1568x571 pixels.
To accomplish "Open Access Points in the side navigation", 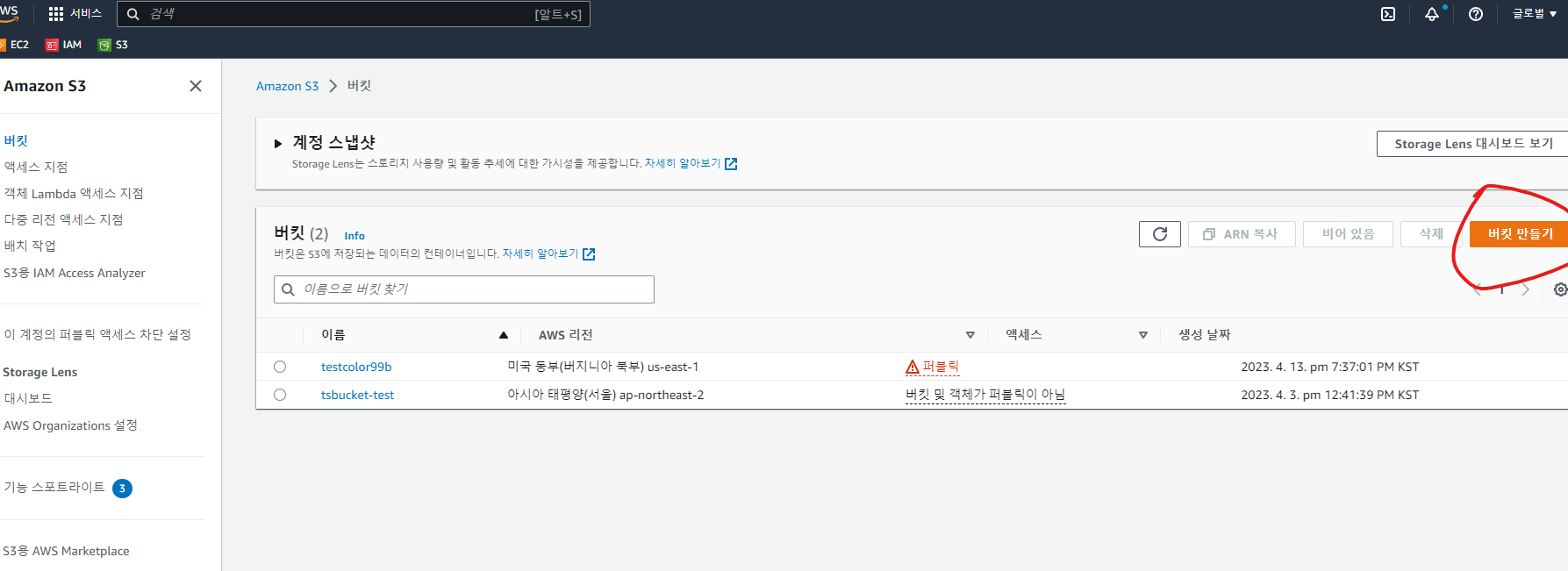I will click(36, 167).
